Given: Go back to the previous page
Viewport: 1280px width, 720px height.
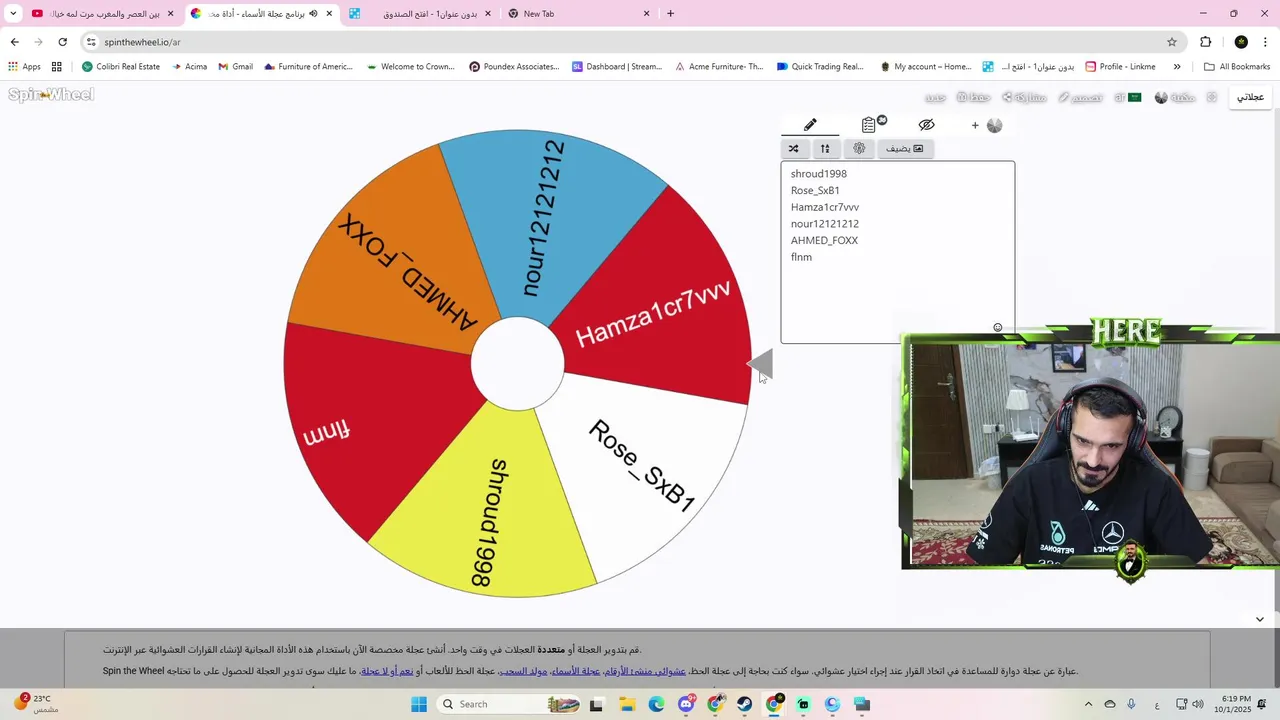Looking at the screenshot, I should click(x=14, y=42).
